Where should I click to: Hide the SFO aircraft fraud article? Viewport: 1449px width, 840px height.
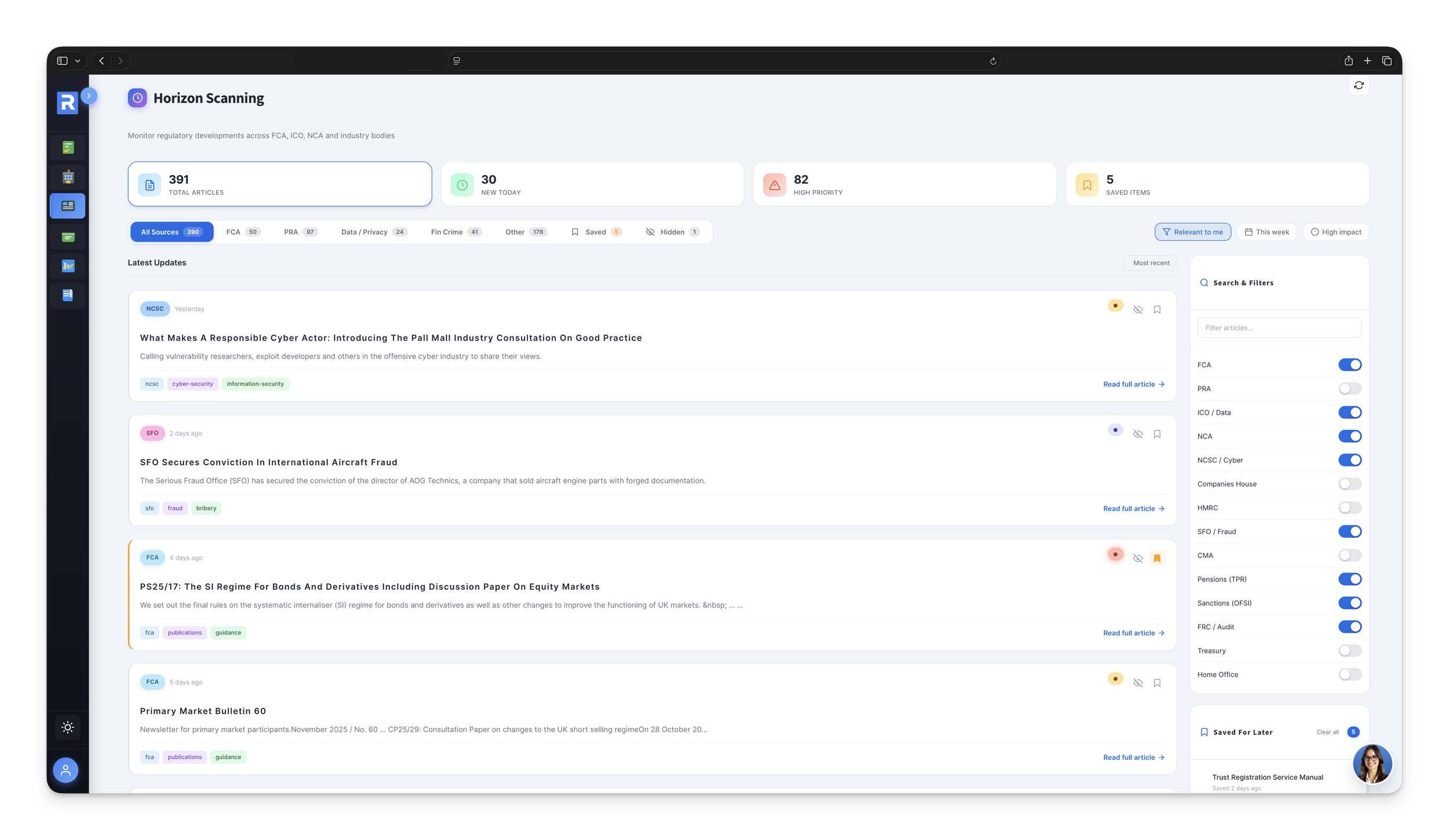click(x=1138, y=433)
